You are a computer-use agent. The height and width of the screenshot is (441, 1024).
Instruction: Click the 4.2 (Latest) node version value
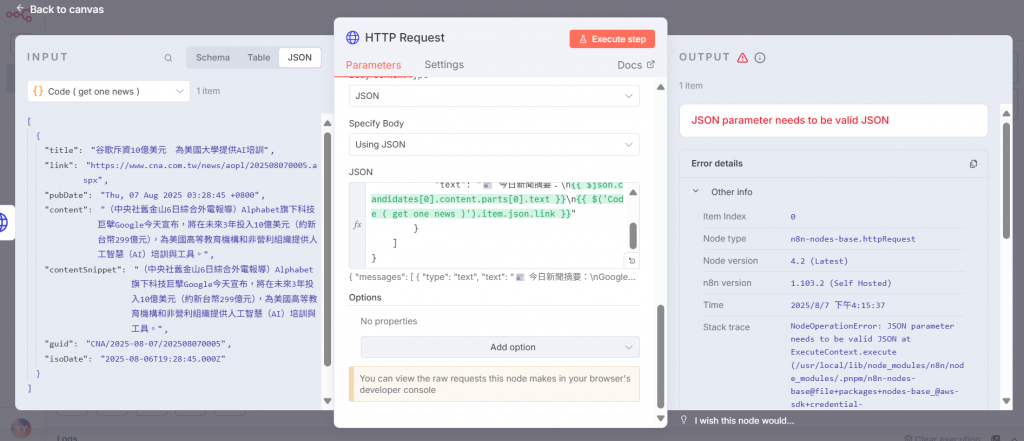(x=819, y=261)
